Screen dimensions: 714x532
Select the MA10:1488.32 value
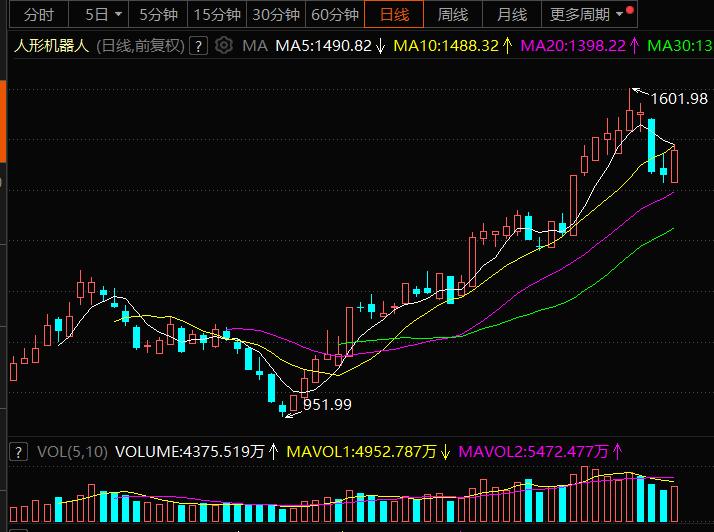(x=446, y=46)
